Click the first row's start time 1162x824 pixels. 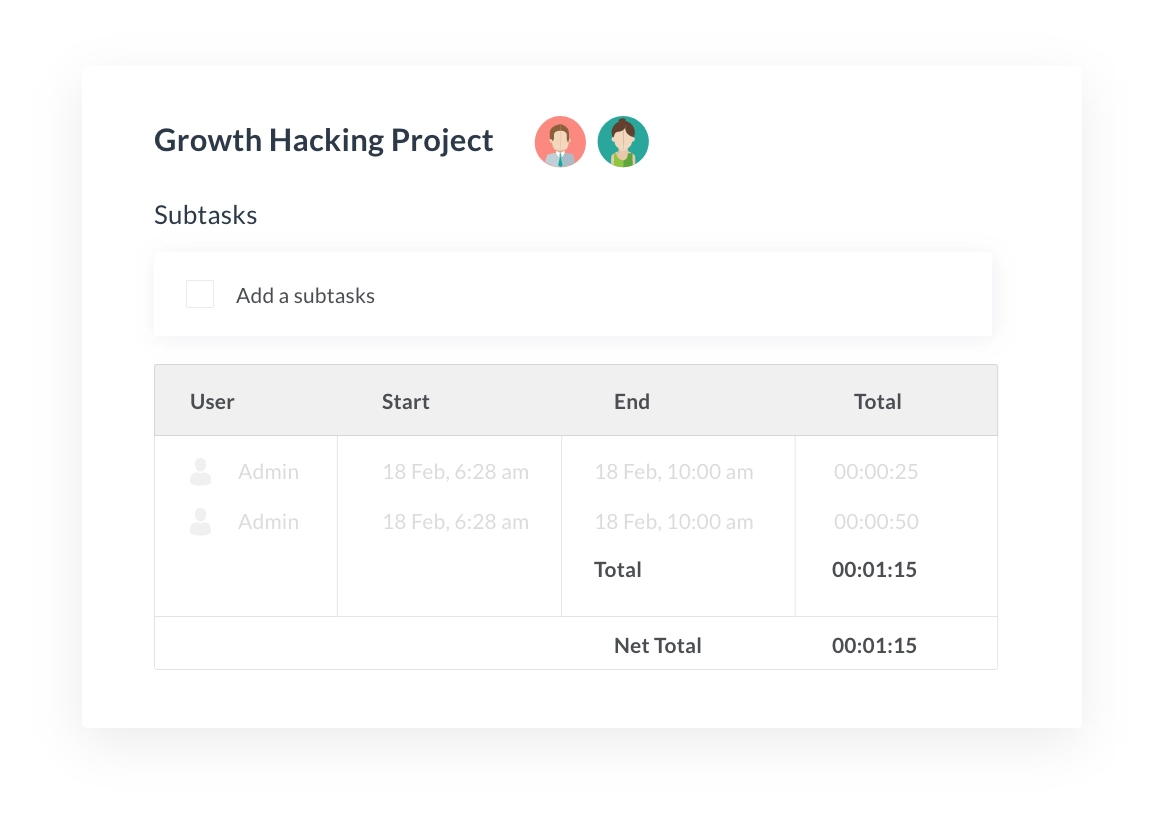click(x=455, y=472)
